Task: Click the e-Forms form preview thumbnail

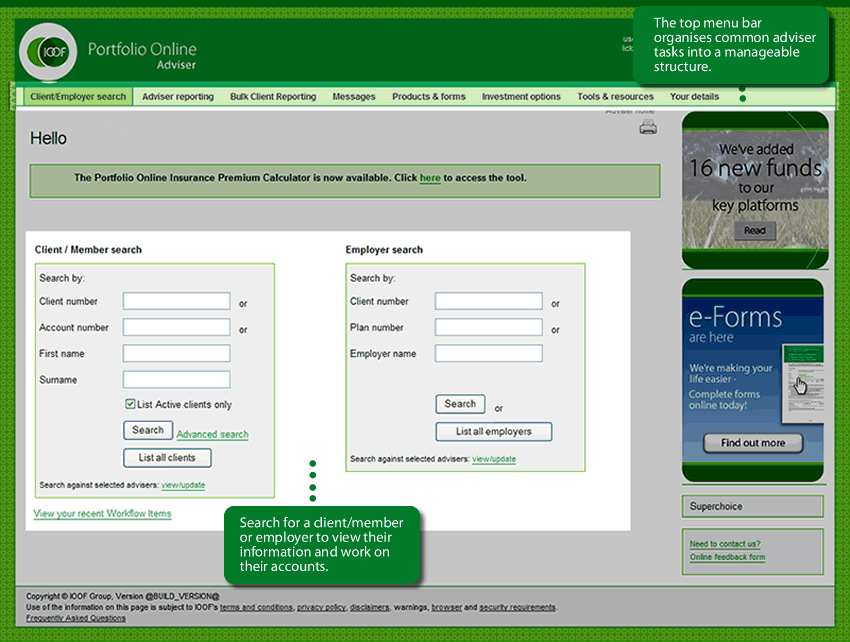Action: (x=803, y=383)
